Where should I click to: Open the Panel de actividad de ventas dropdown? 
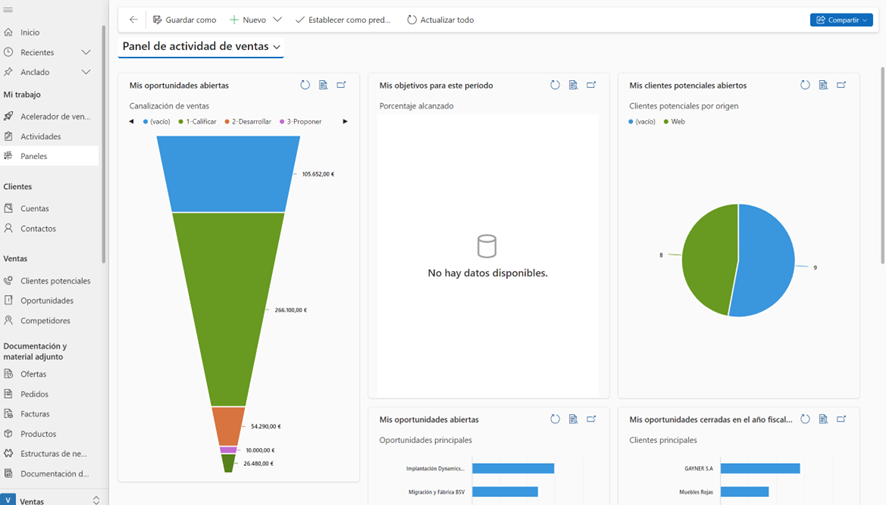click(x=276, y=47)
